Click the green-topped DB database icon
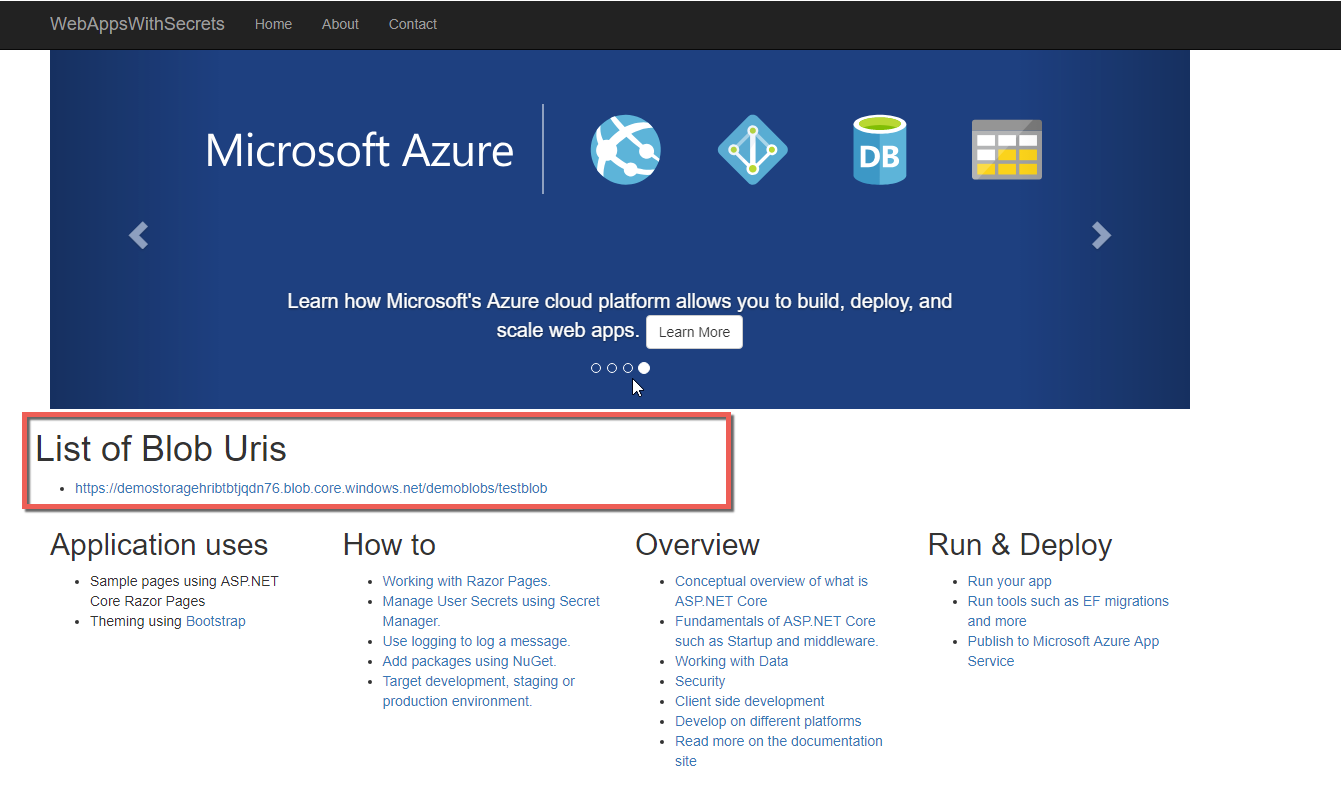Image resolution: width=1342 pixels, height=789 pixels. pyautogui.click(x=880, y=150)
